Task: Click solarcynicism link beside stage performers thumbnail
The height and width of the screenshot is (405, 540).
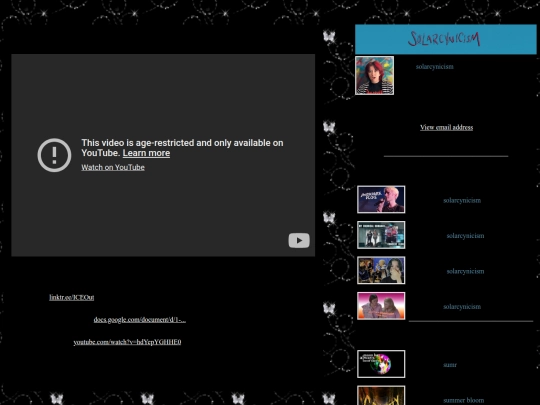Action: click(x=465, y=236)
